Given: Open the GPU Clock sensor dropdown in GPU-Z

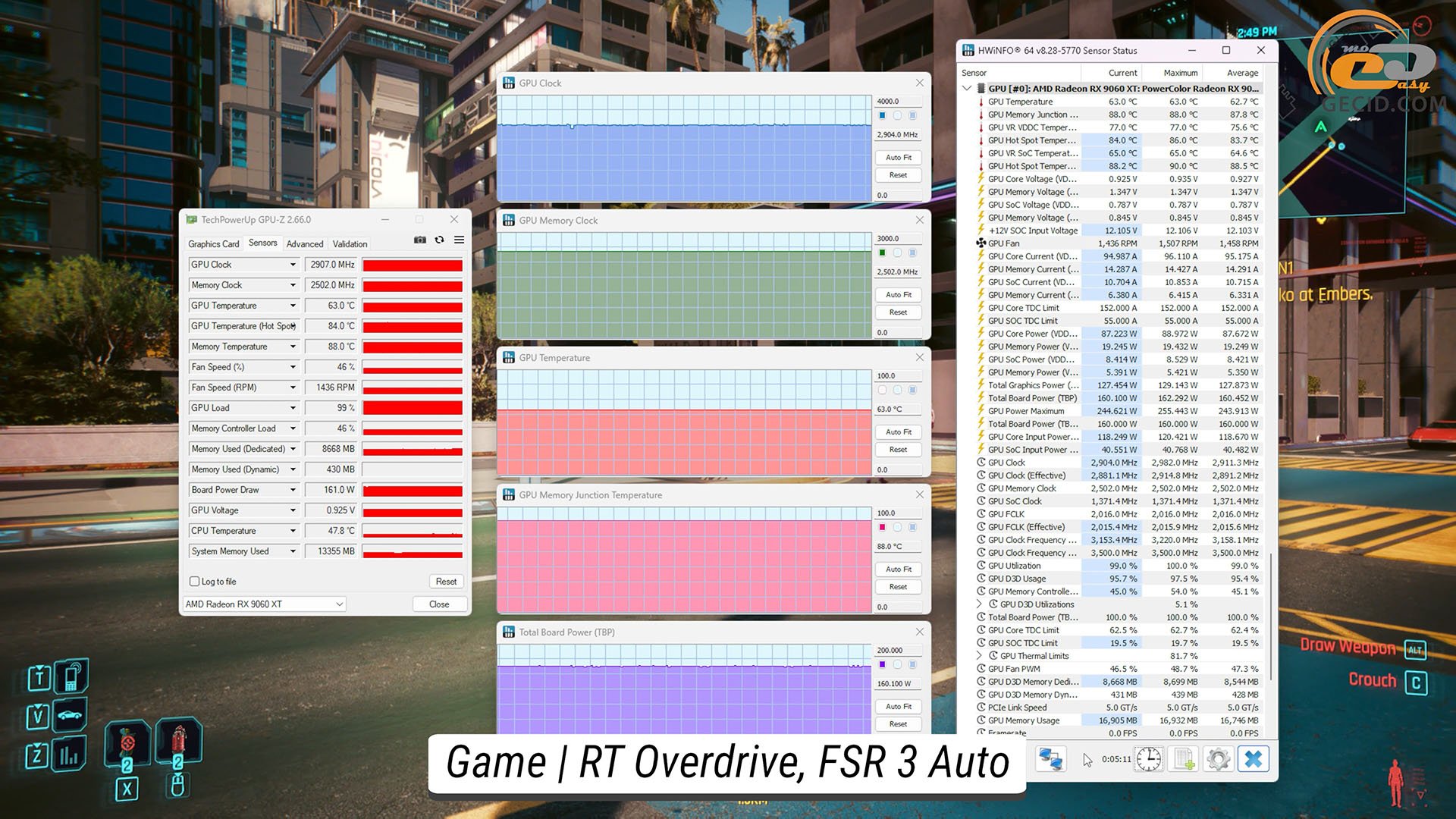Looking at the screenshot, I should [293, 265].
